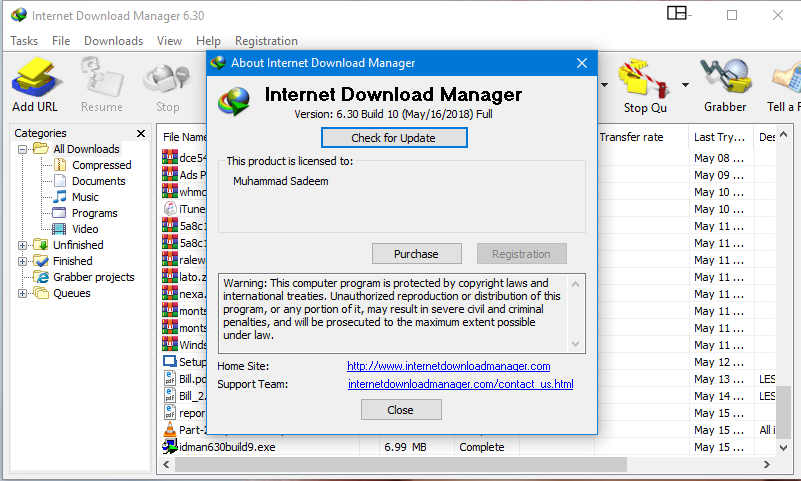The image size is (801, 481).
Task: Select the All Downloads folder
Action: [x=86, y=149]
